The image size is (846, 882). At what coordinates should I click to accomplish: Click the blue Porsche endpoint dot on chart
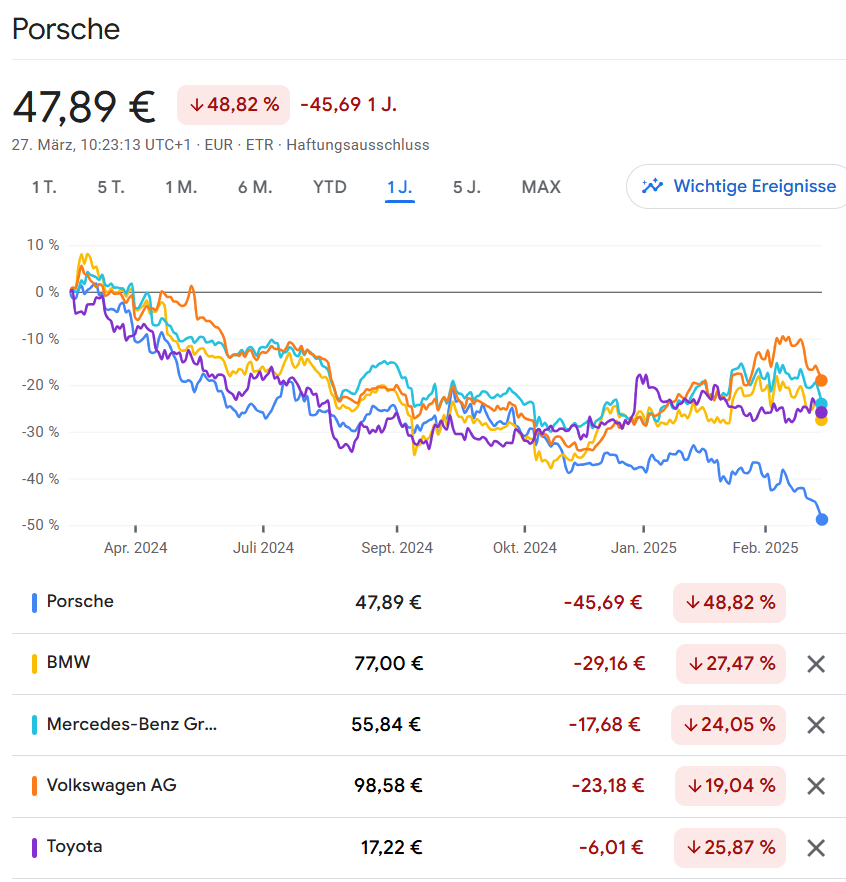tap(821, 519)
